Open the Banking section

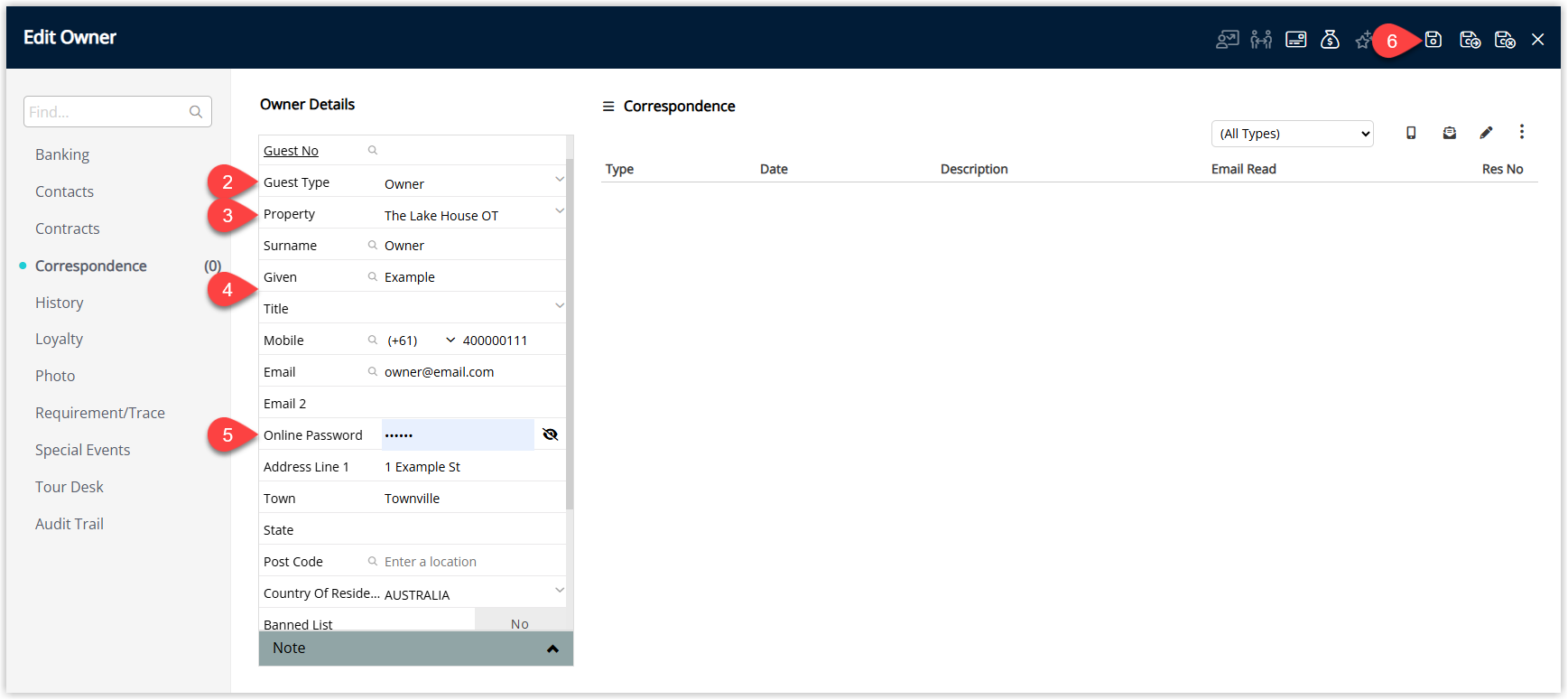click(62, 154)
